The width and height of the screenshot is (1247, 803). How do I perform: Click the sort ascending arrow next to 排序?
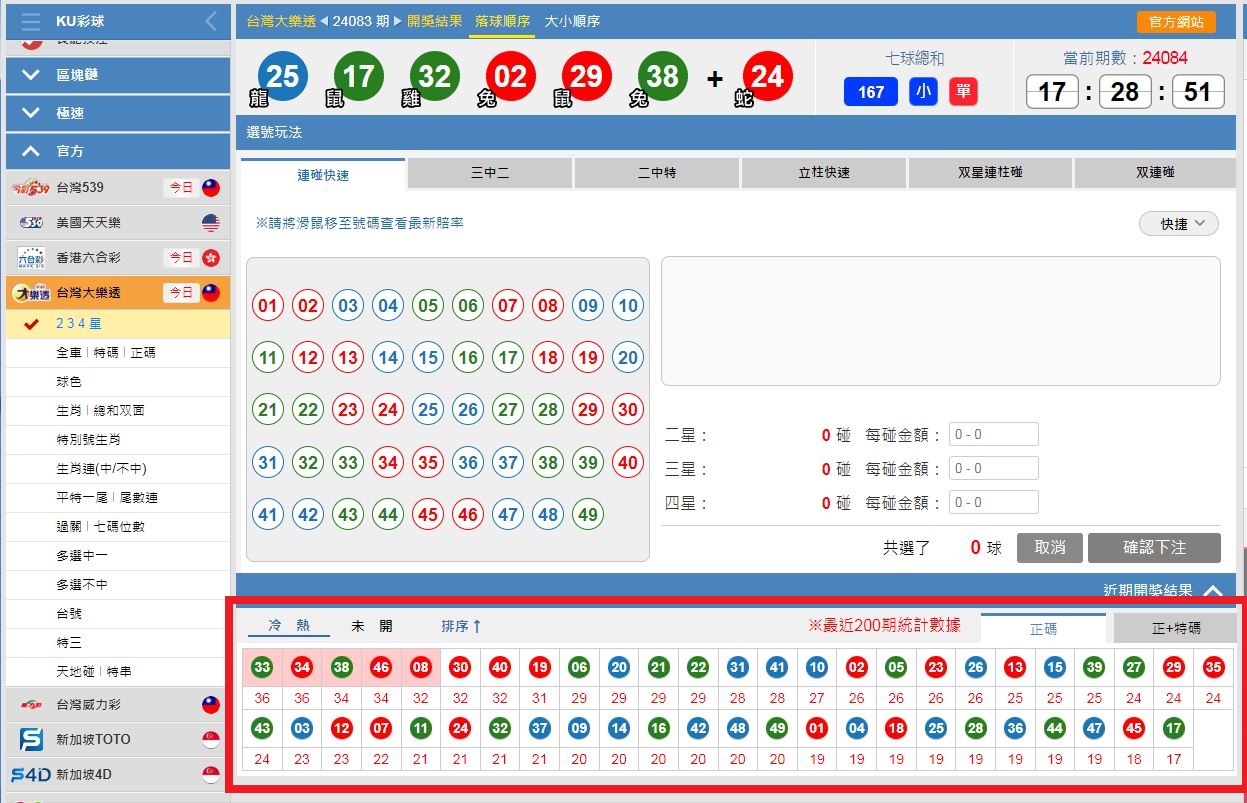(477, 626)
